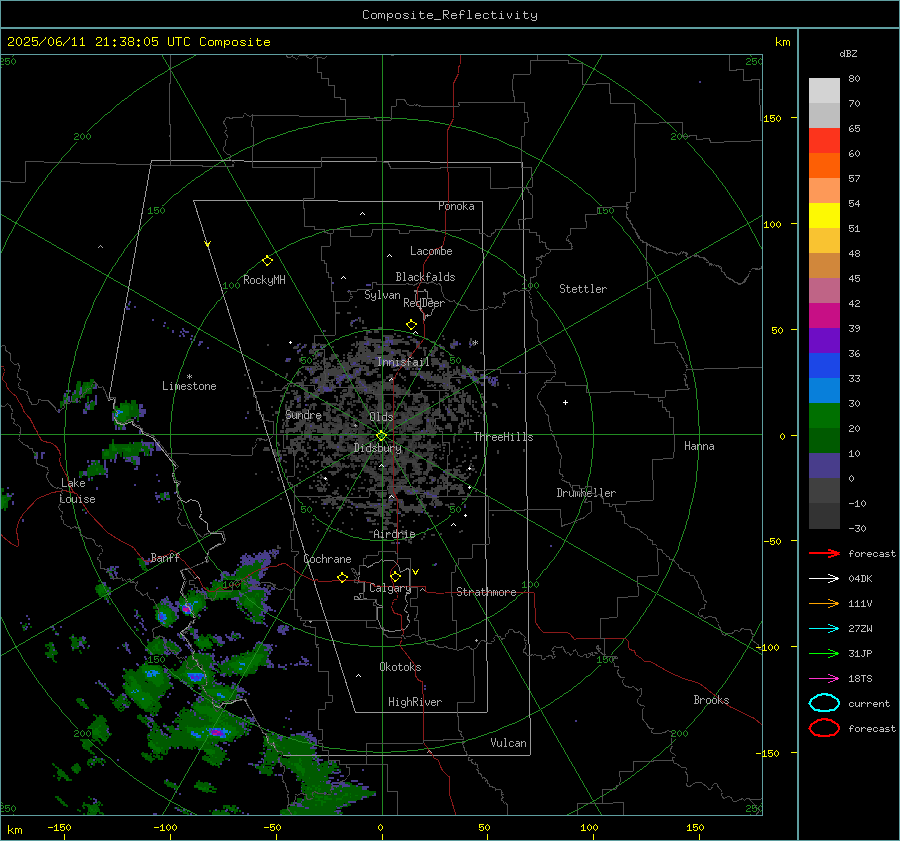Click the Calgary city label

click(x=390, y=588)
